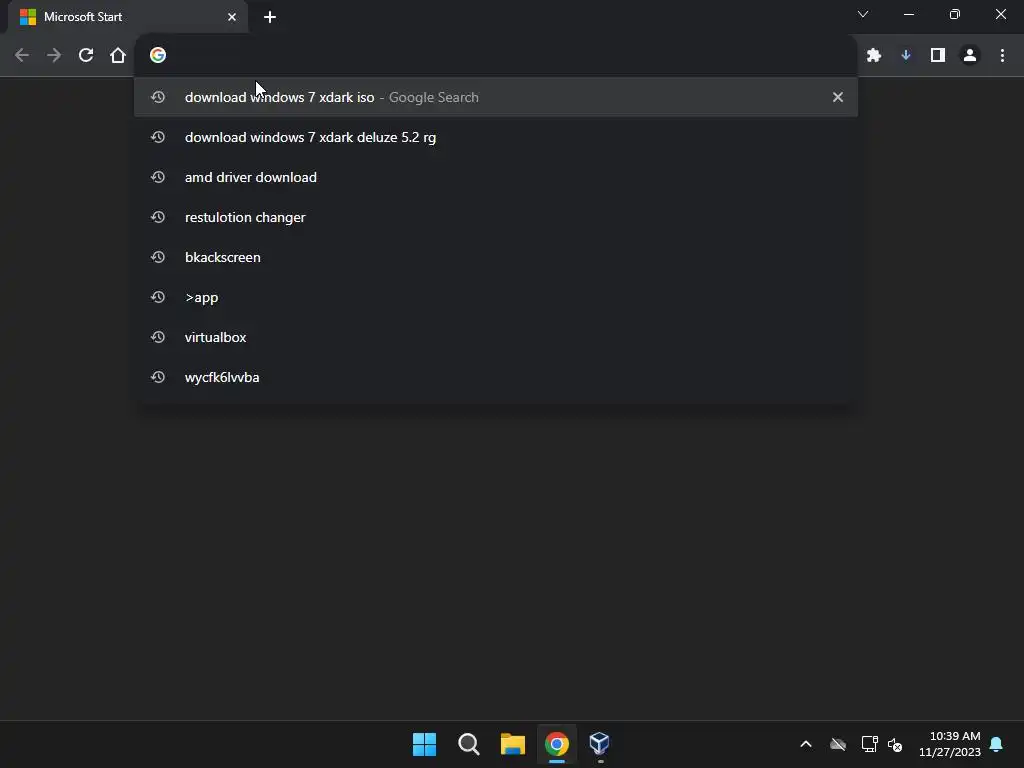Image resolution: width=1024 pixels, height=768 pixels.
Task: Select 'bkackscreen' suggestion
Action: [x=496, y=257]
